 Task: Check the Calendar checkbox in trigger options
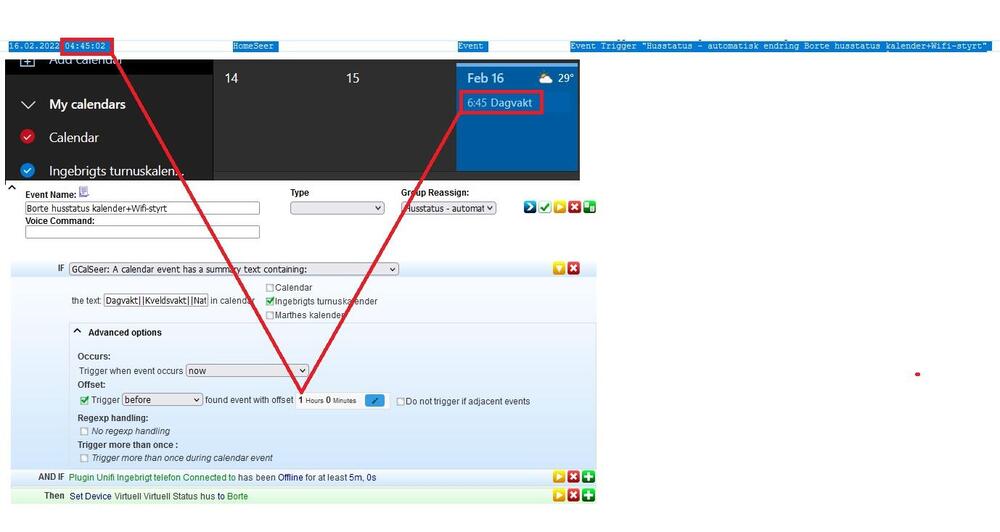pos(270,288)
